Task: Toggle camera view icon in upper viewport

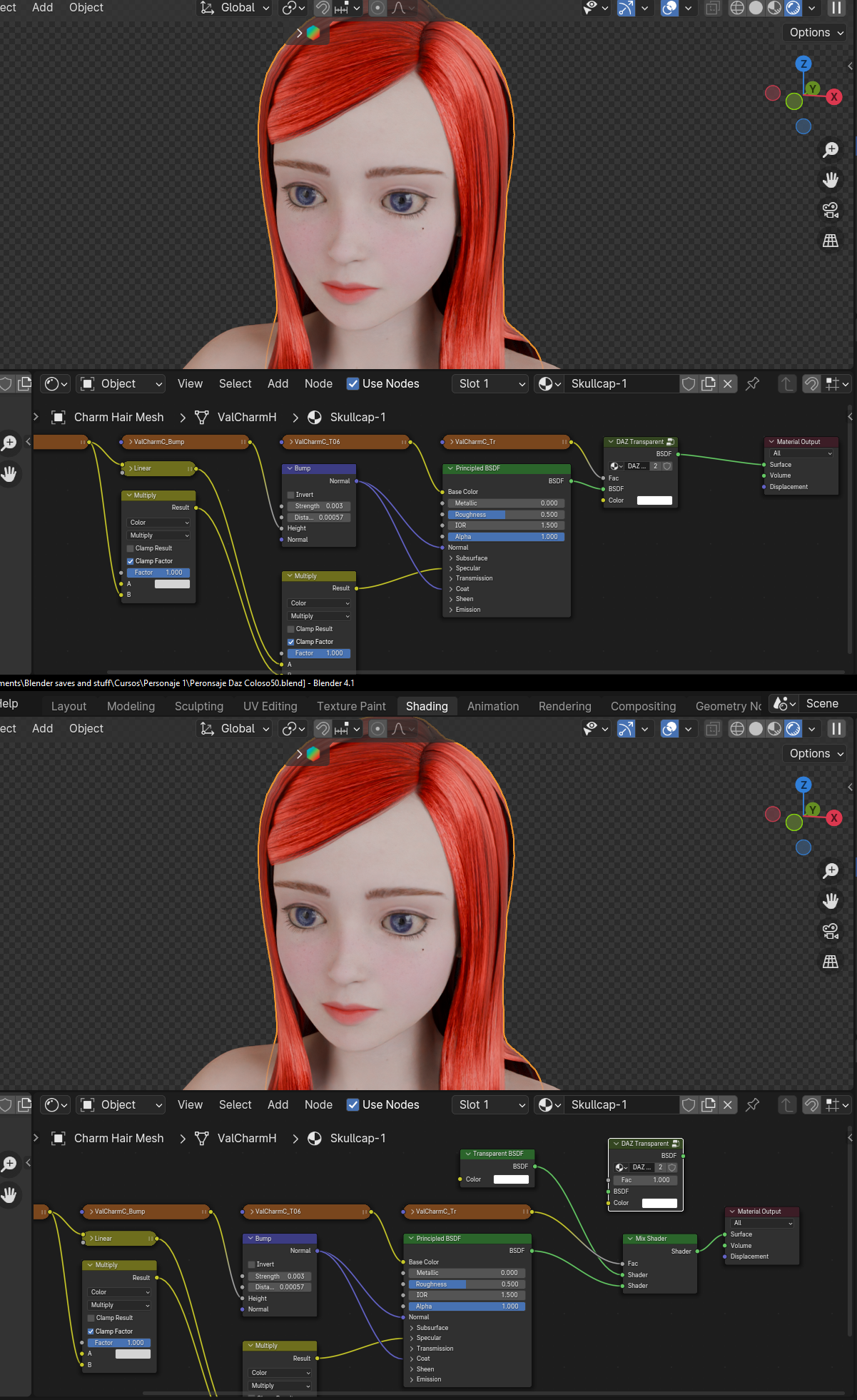Action: tap(831, 210)
